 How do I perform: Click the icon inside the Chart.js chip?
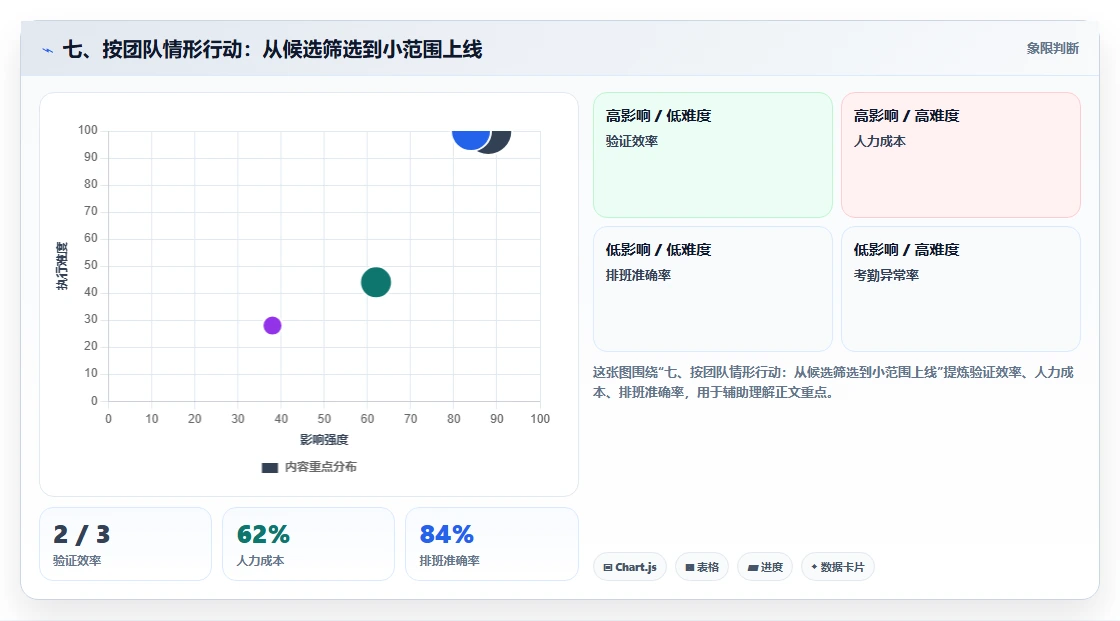[608, 567]
